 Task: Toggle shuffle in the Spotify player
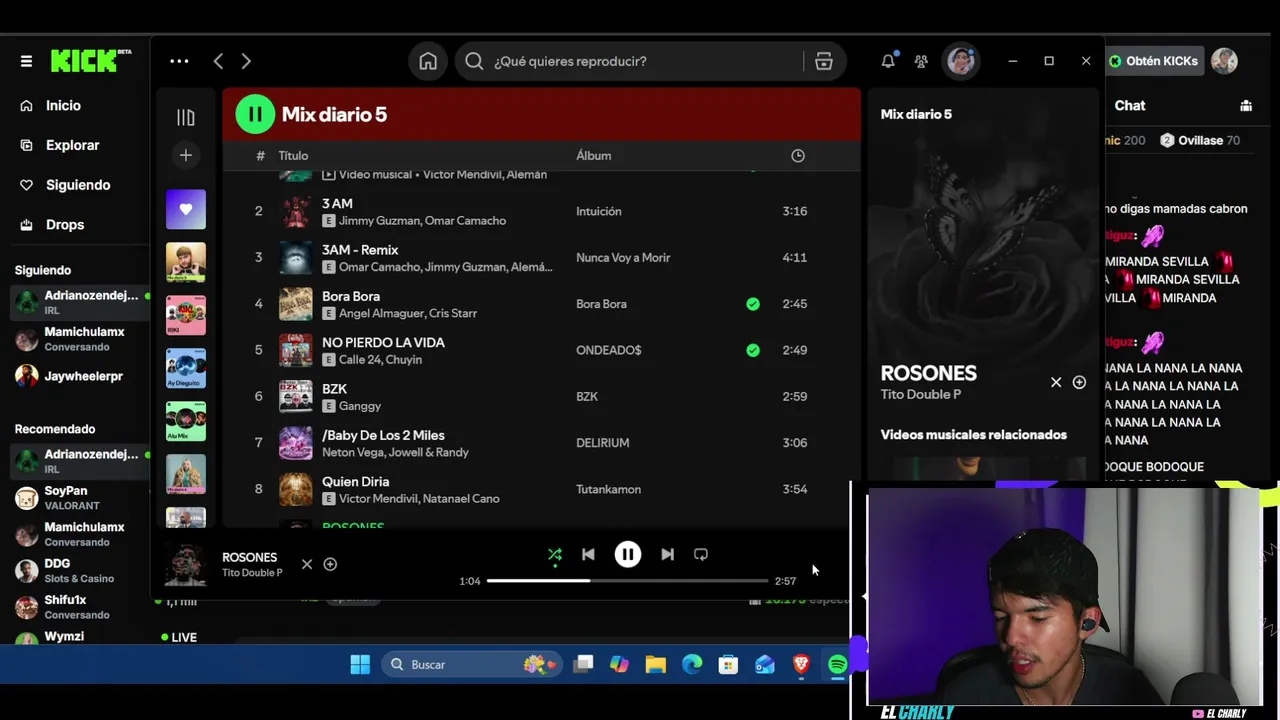[x=555, y=554]
